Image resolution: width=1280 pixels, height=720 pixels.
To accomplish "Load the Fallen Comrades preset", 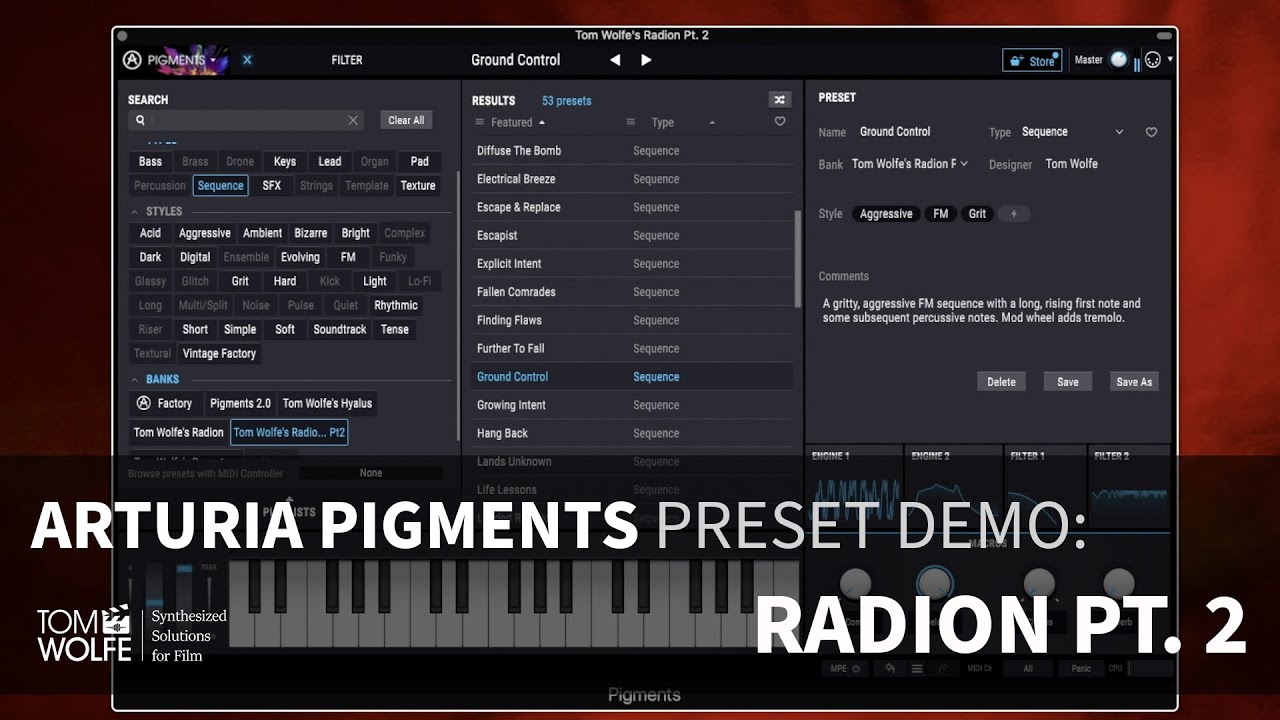I will pyautogui.click(x=632, y=292).
